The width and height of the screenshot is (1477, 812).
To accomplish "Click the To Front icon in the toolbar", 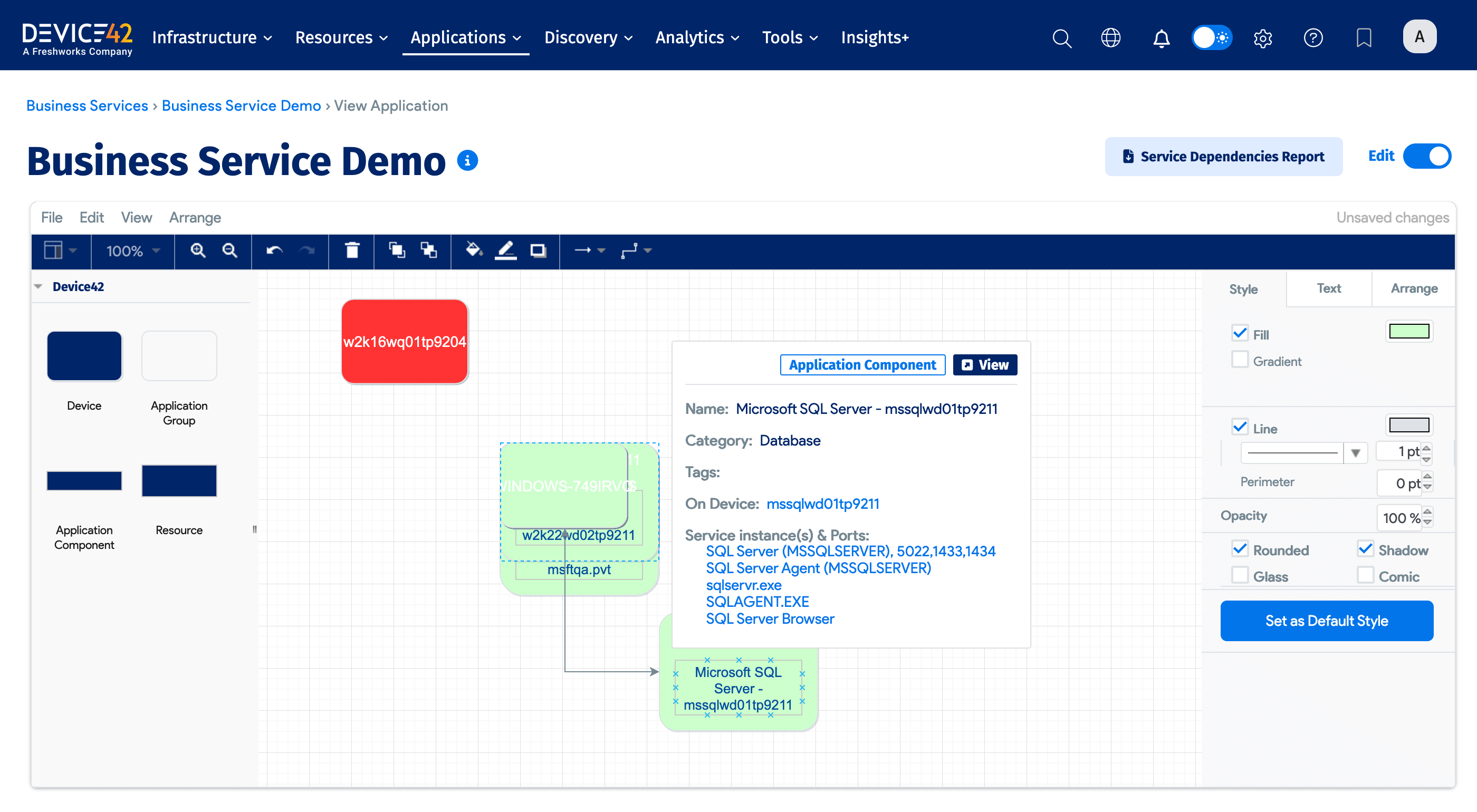I will point(397,250).
